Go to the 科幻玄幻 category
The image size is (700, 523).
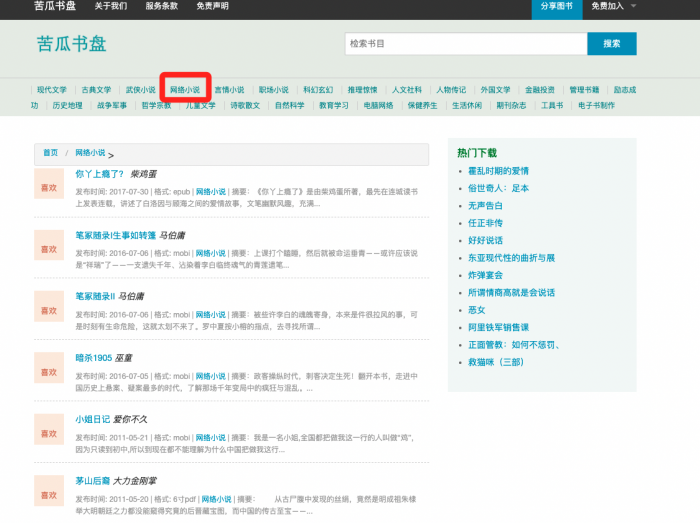pos(318,90)
